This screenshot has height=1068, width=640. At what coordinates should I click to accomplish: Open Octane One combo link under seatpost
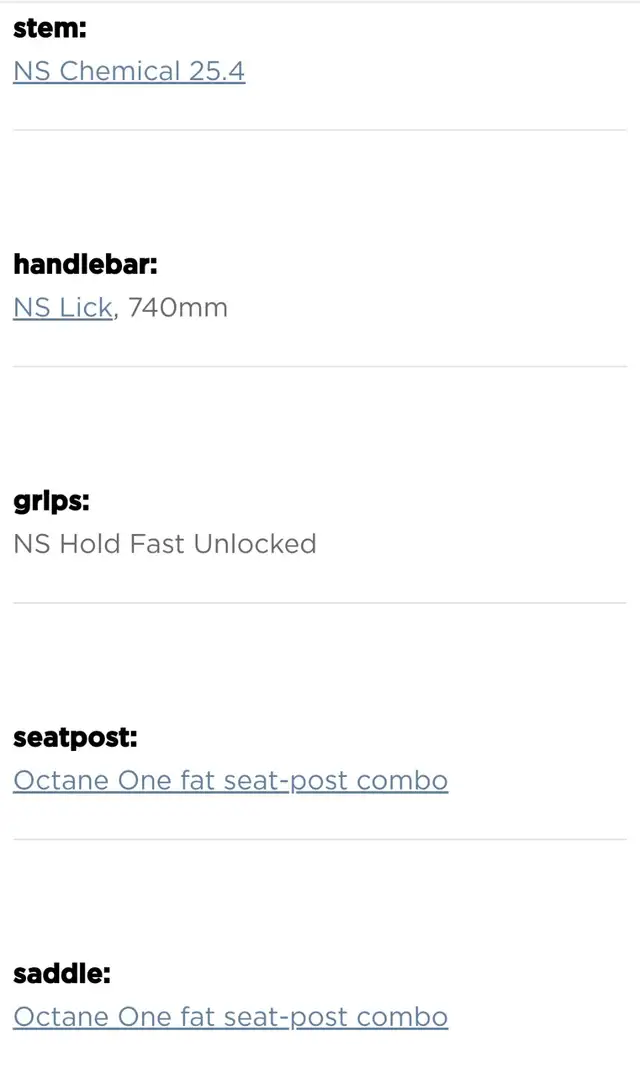230,781
